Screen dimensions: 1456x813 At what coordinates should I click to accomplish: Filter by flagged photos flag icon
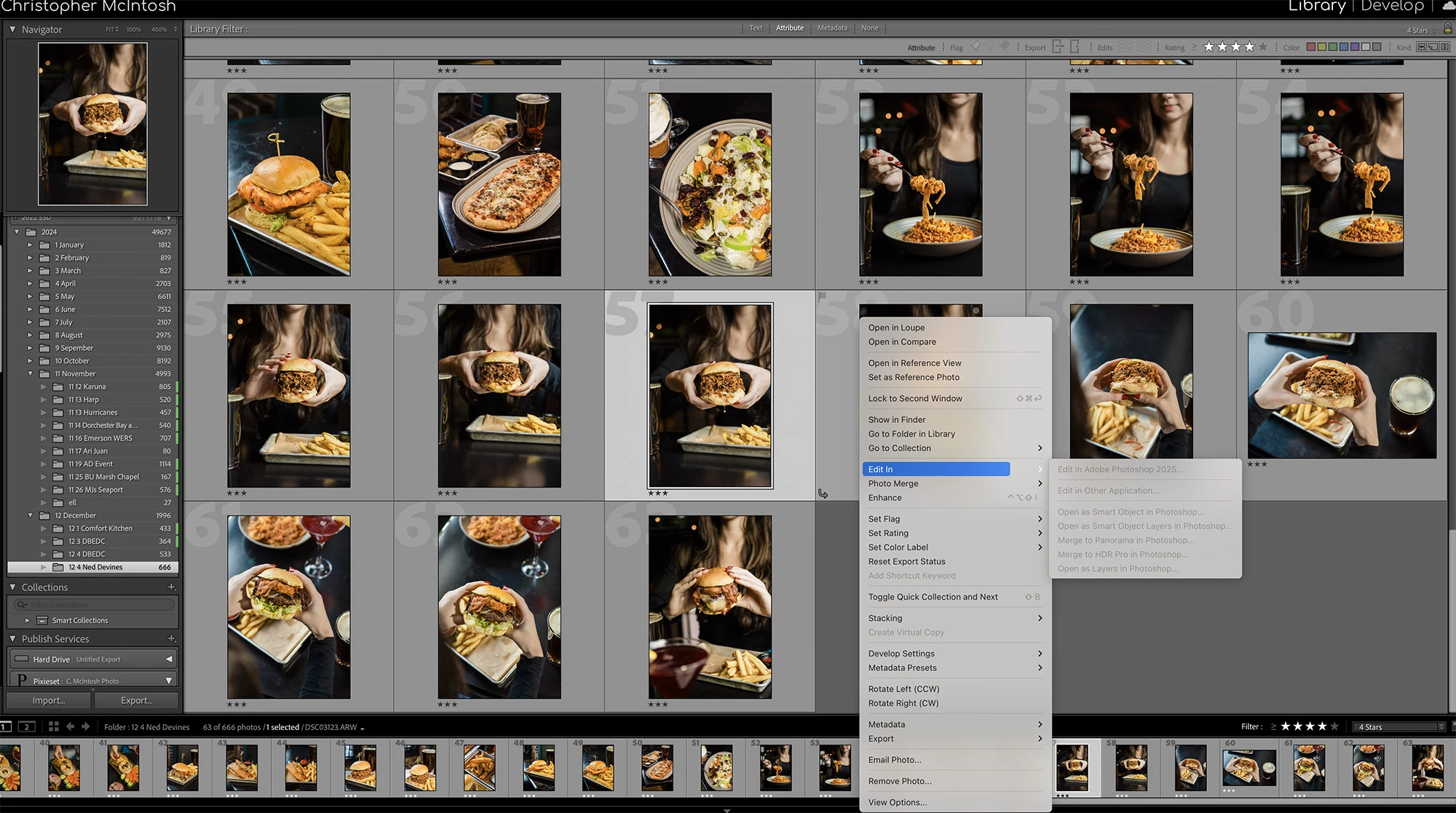(x=976, y=47)
